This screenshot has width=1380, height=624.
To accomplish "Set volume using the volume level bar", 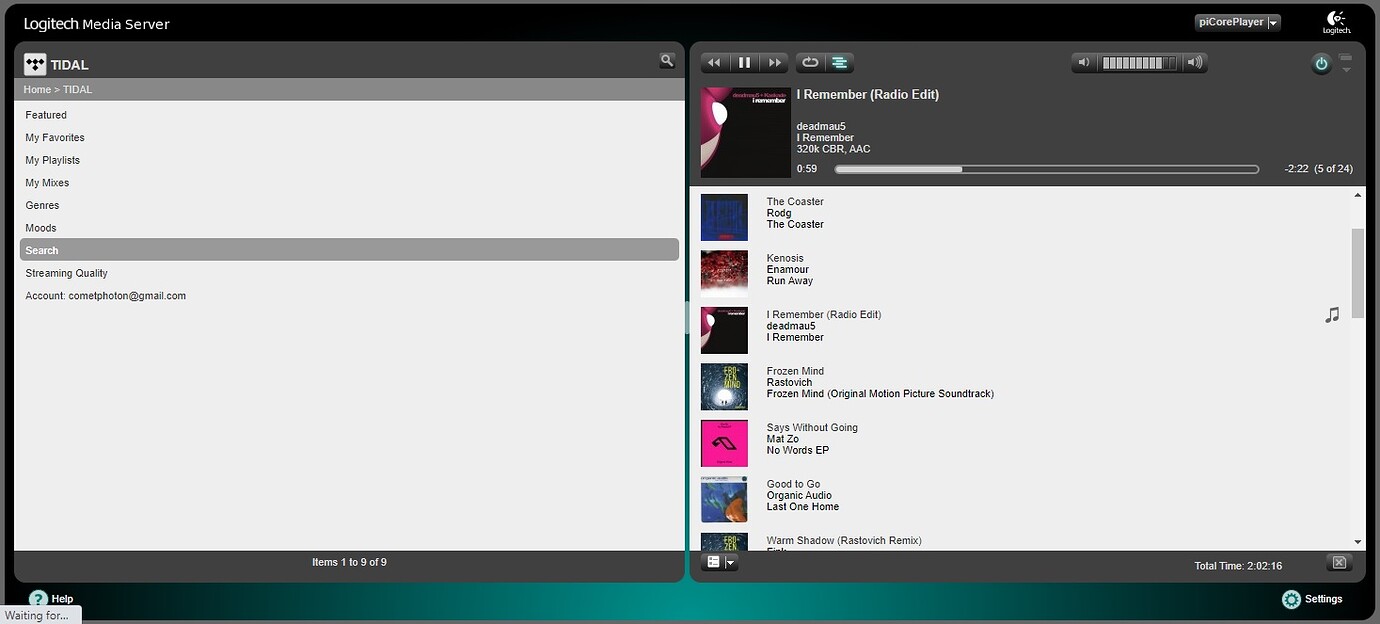I will coord(1140,63).
